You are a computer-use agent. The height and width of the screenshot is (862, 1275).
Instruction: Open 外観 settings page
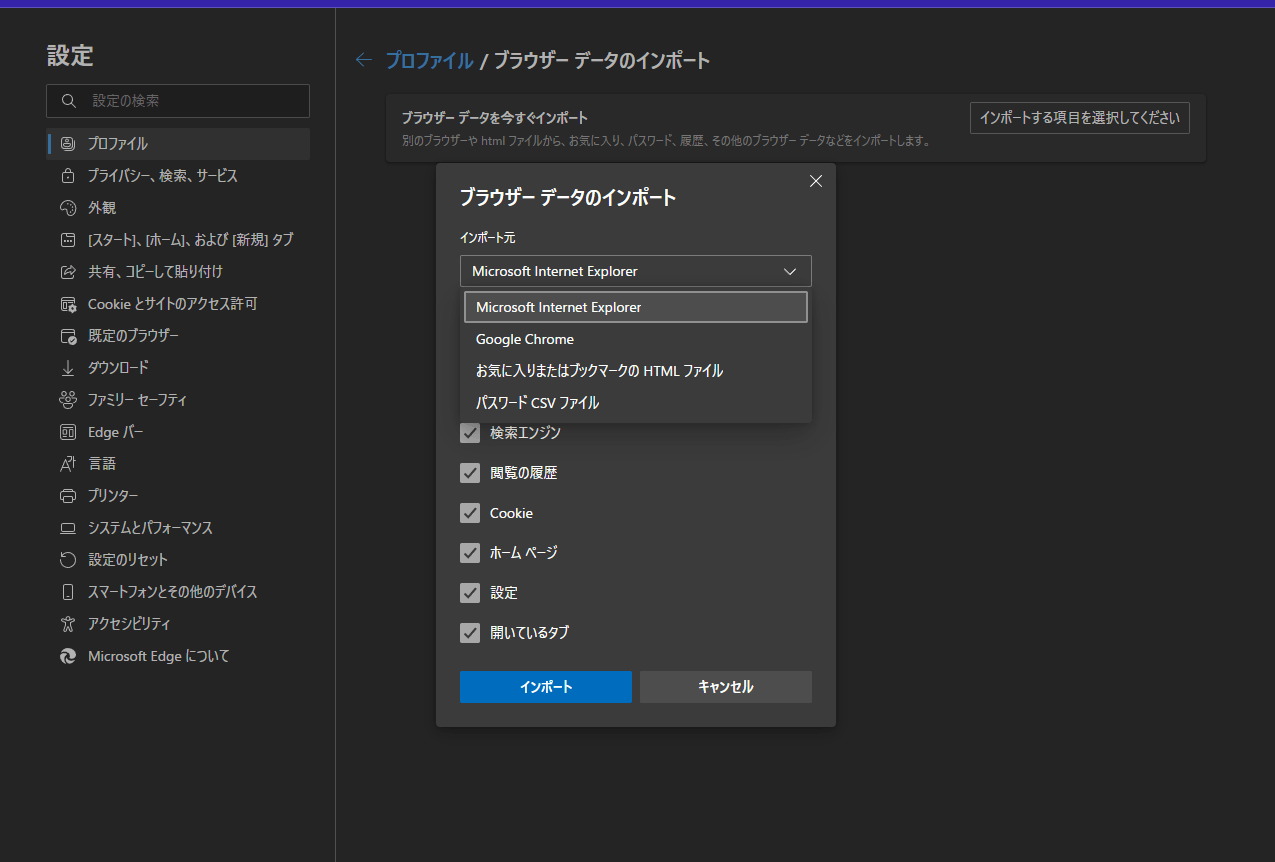178,208
